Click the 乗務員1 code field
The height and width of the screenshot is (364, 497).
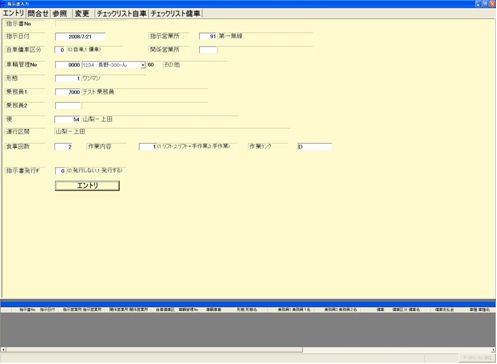(68, 92)
